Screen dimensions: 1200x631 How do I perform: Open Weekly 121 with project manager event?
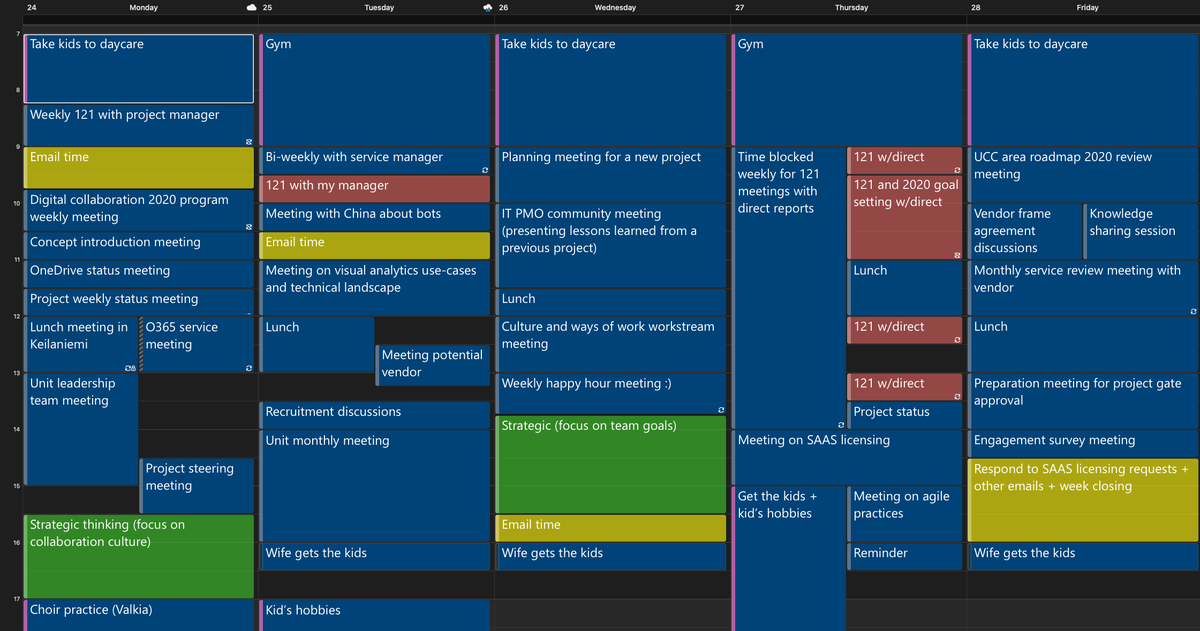pyautogui.click(x=139, y=125)
